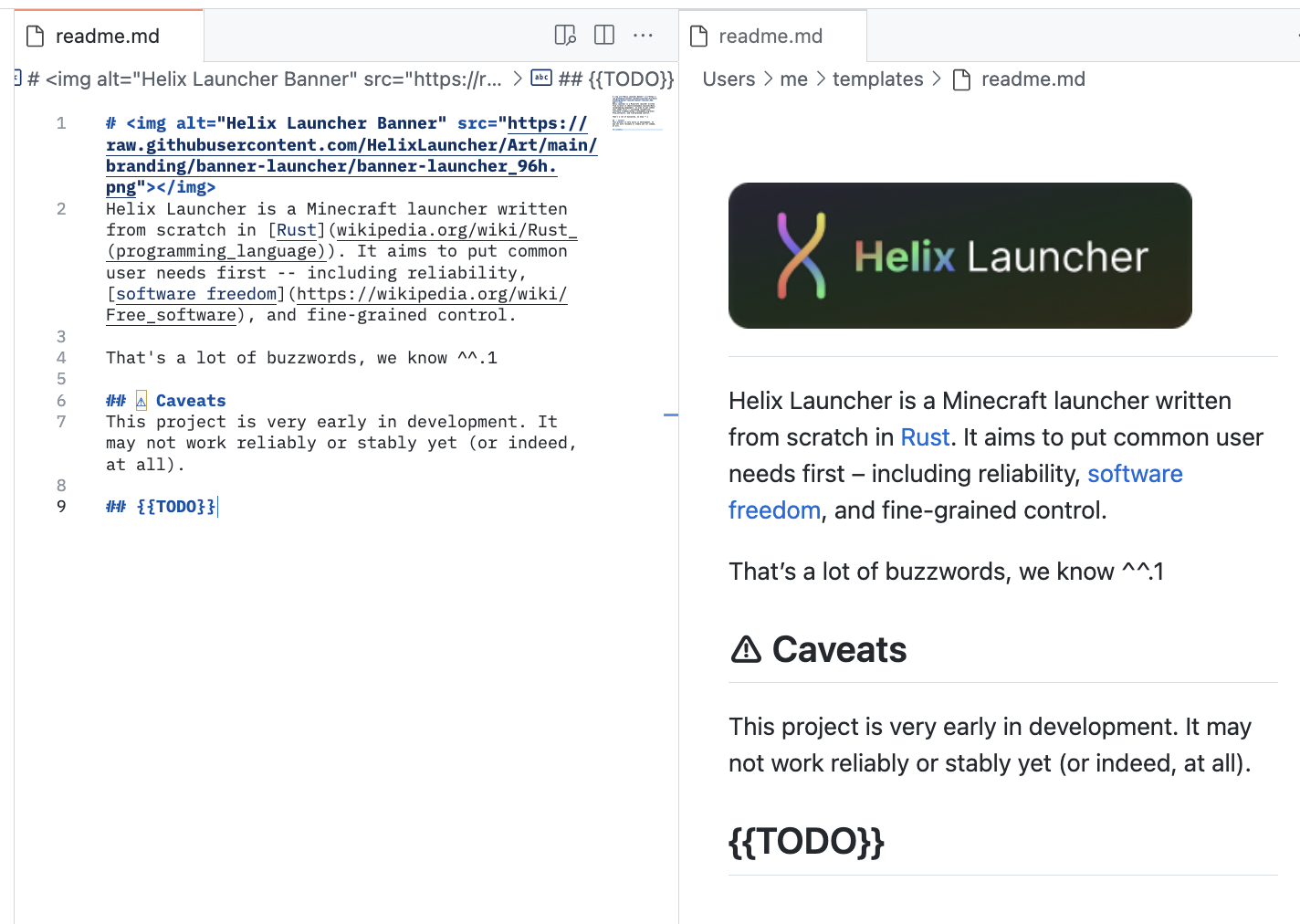Viewport: 1300px width, 924px height.
Task: Click the Split Editor icon
Action: pyautogui.click(x=603, y=34)
